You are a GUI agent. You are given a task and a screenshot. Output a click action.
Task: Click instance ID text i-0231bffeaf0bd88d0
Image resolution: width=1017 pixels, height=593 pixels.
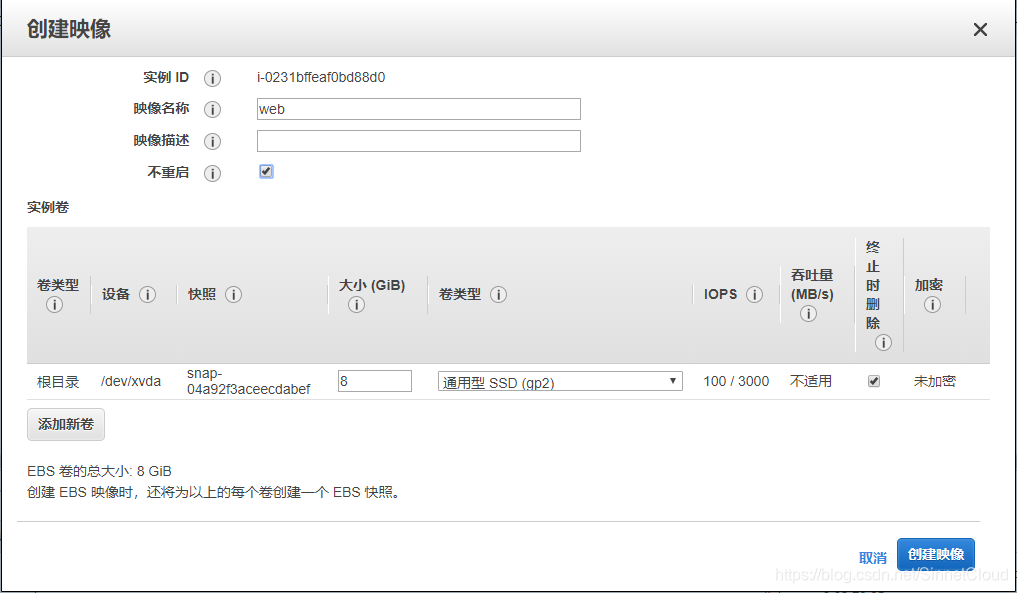(321, 77)
